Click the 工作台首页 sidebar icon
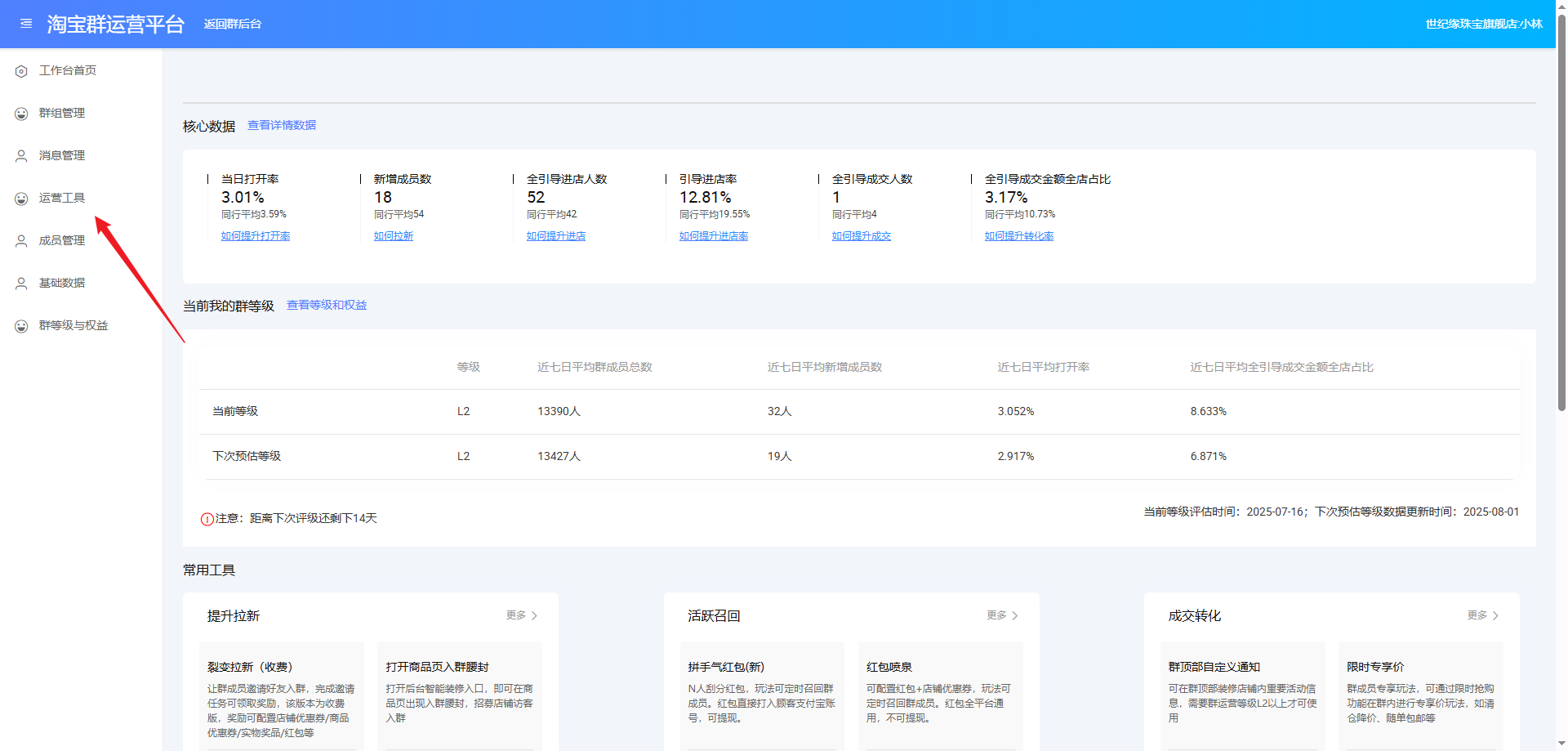 pyautogui.click(x=21, y=71)
